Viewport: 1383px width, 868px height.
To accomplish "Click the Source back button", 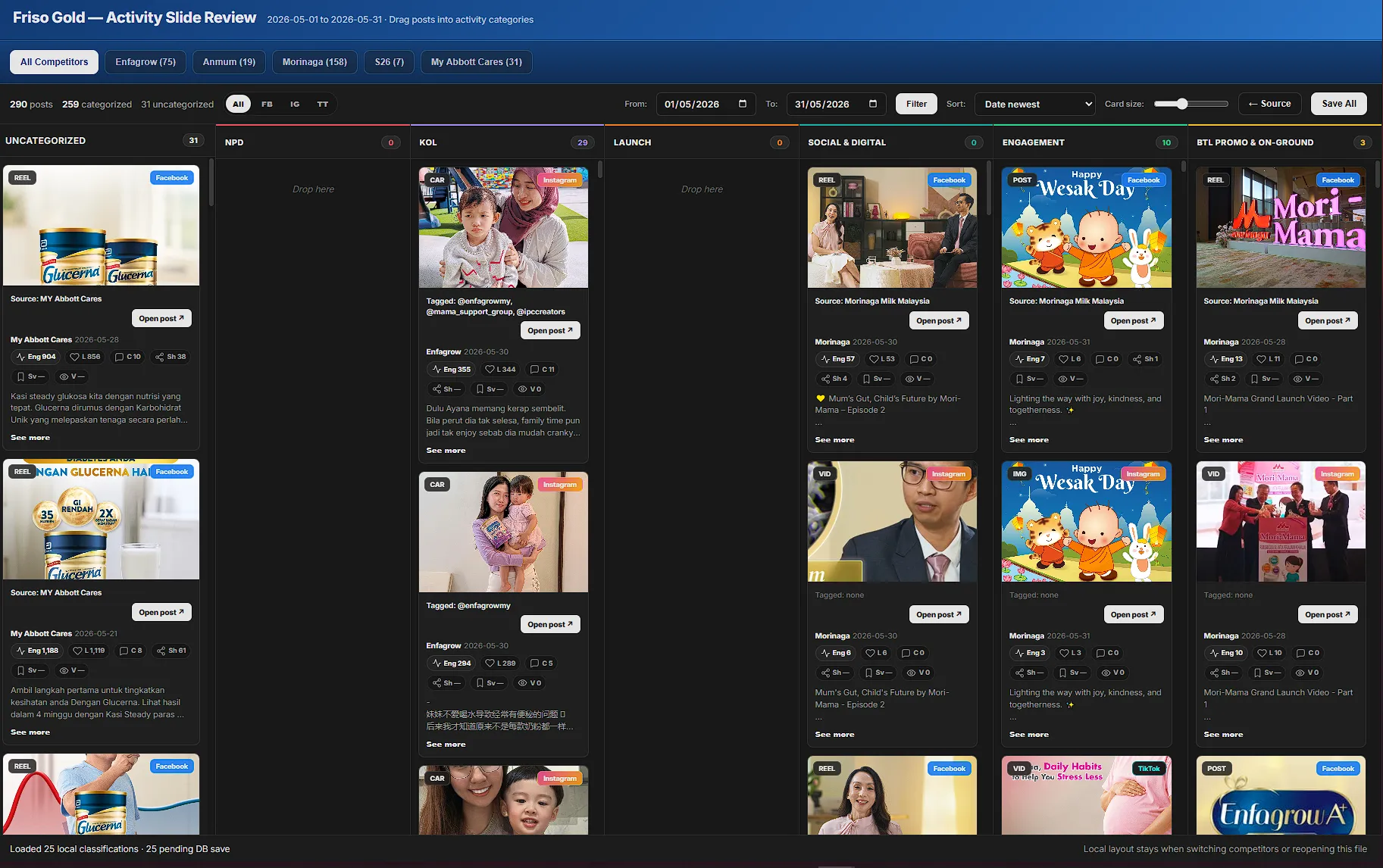I will [1270, 104].
